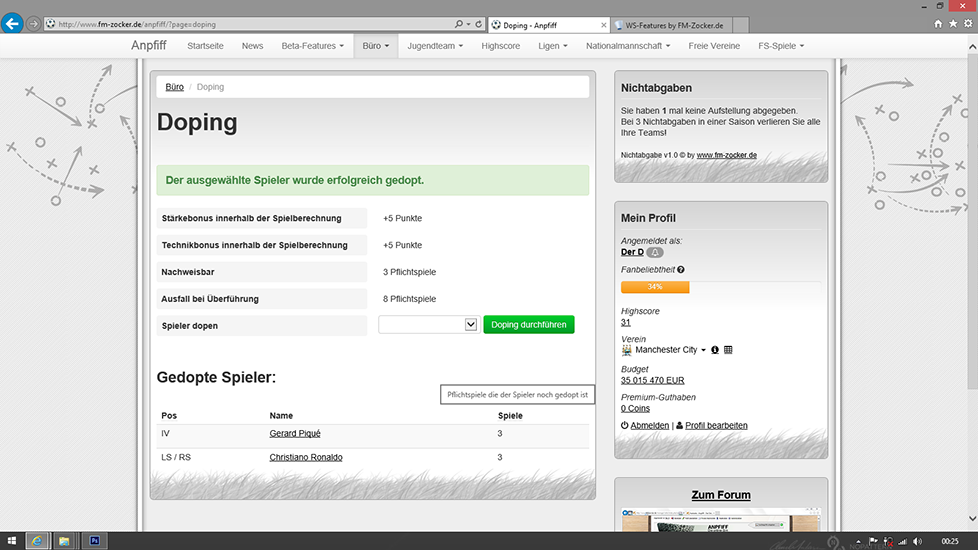Expand the Manchester City club dropdown
This screenshot has width=978, height=550.
pos(703,350)
